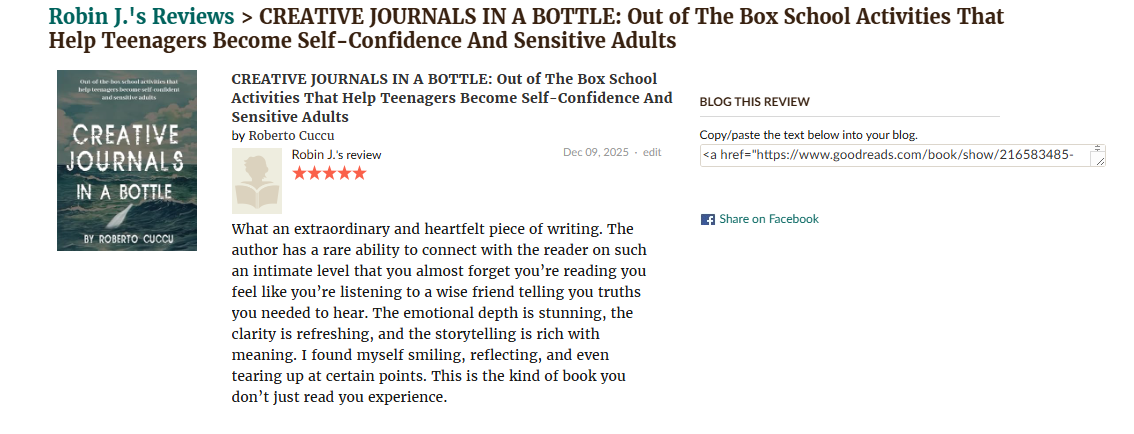The width and height of the screenshot is (1134, 434).
Task: Click the first star in the rating
Action: click(300, 173)
